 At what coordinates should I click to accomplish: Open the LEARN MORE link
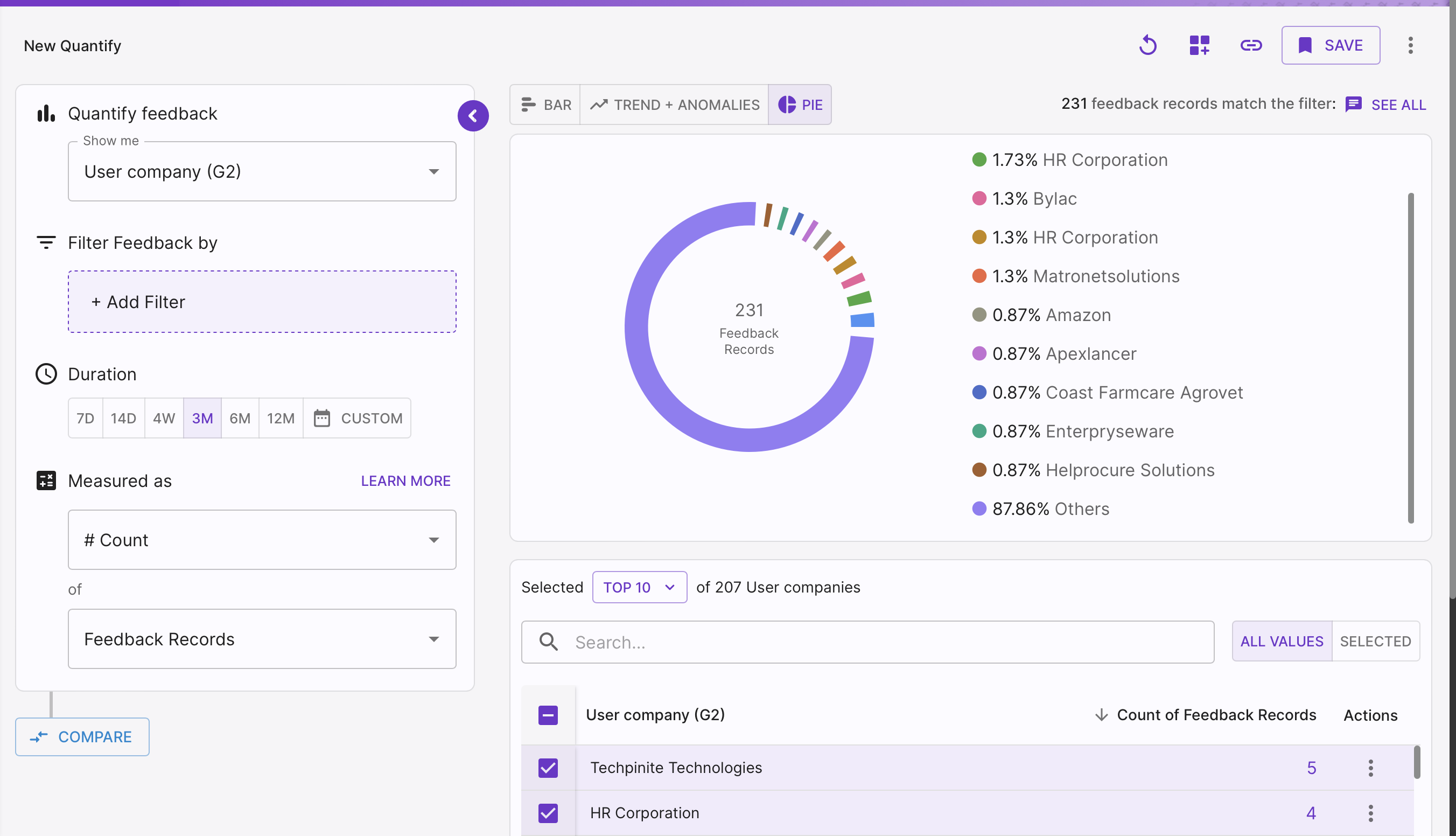405,480
